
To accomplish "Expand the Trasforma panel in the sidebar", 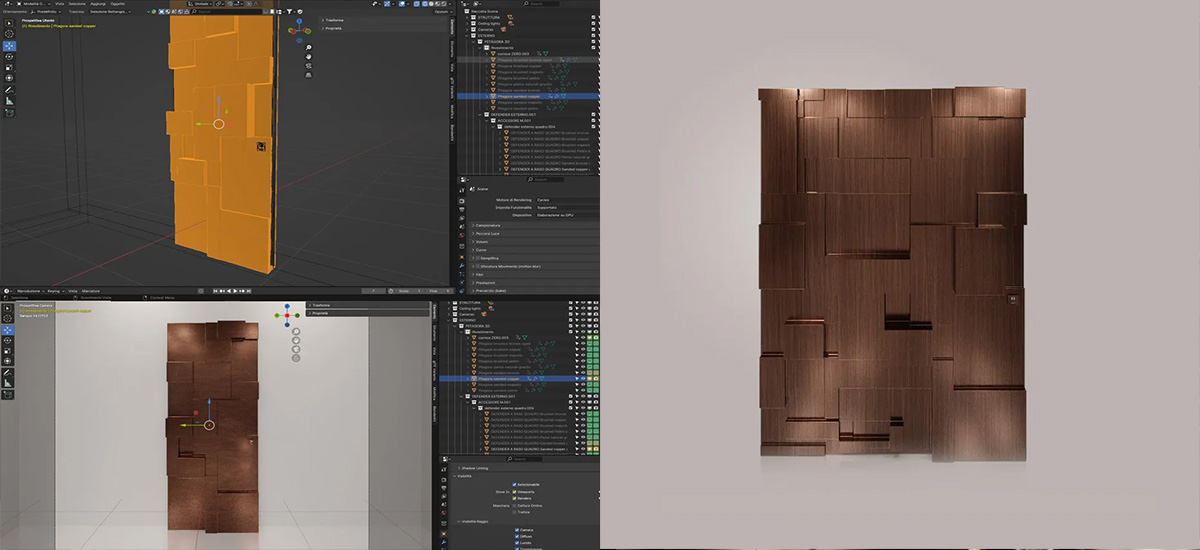I will point(336,20).
